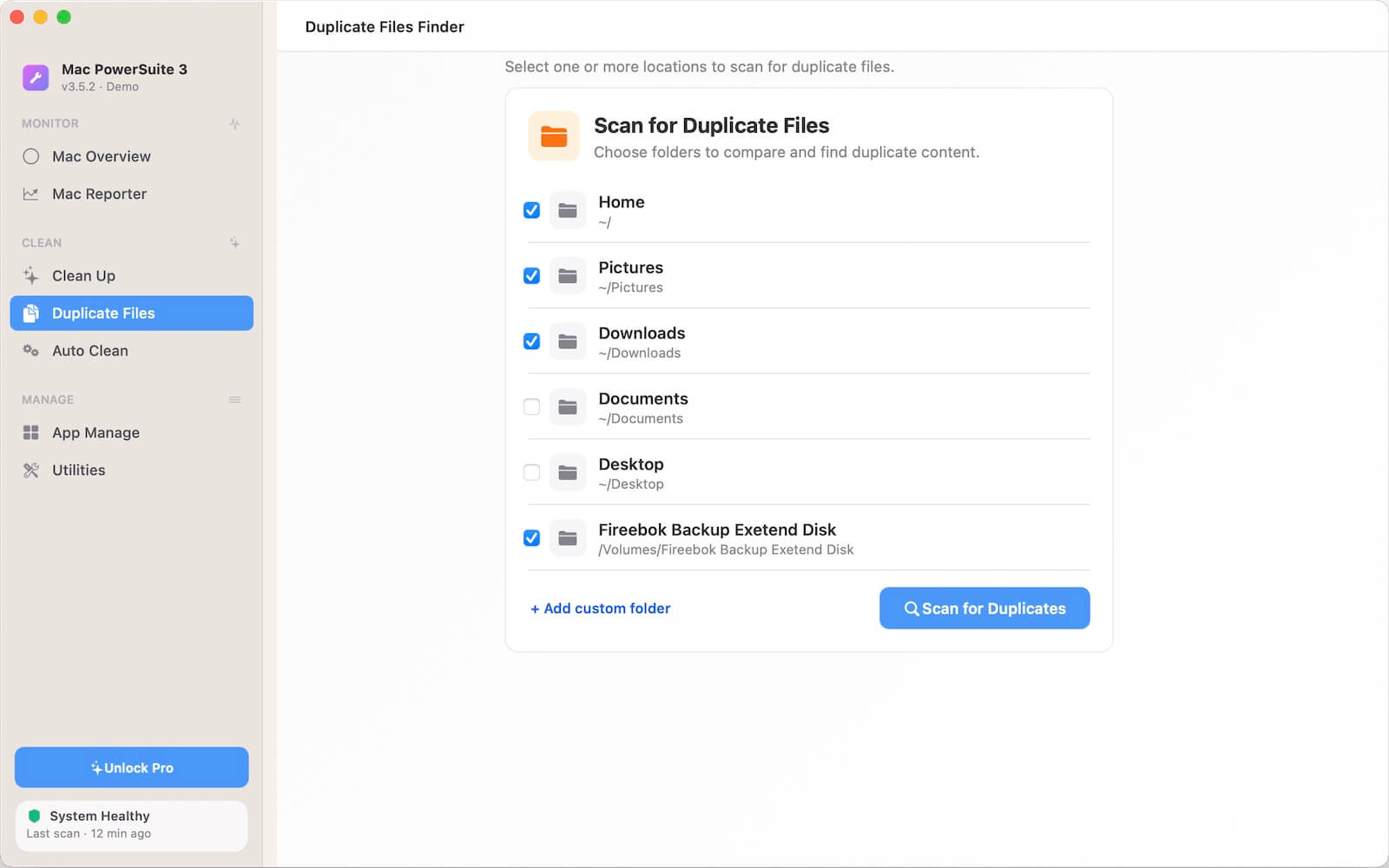Select the ~/Documents path text
The image size is (1389, 868).
point(641,418)
